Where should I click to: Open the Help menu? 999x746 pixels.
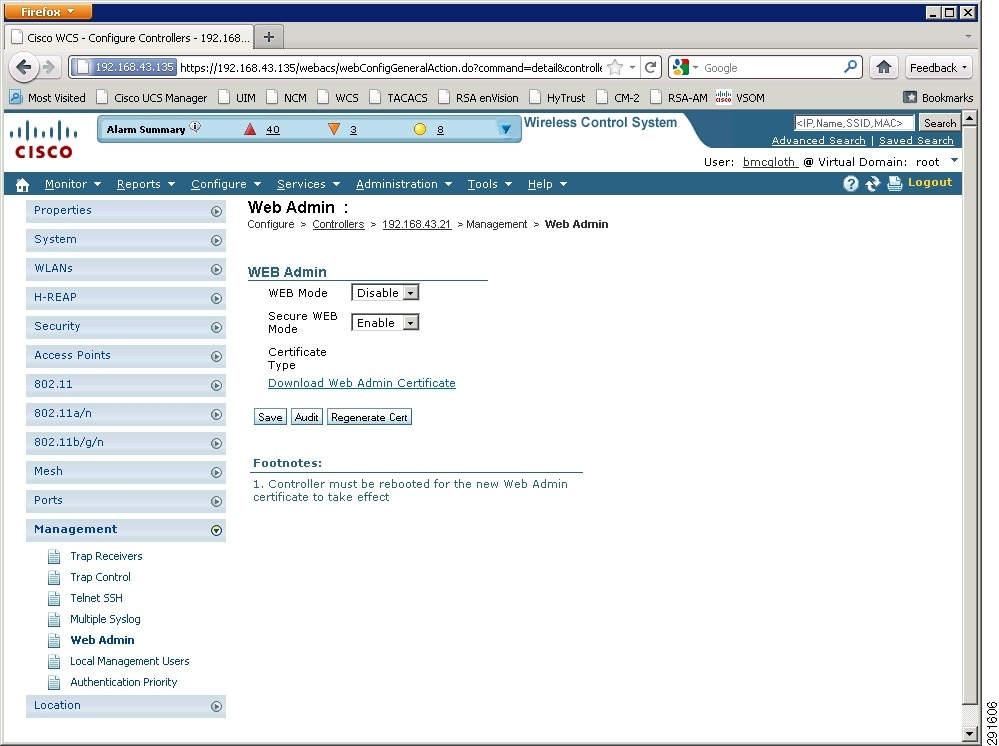click(x=547, y=184)
